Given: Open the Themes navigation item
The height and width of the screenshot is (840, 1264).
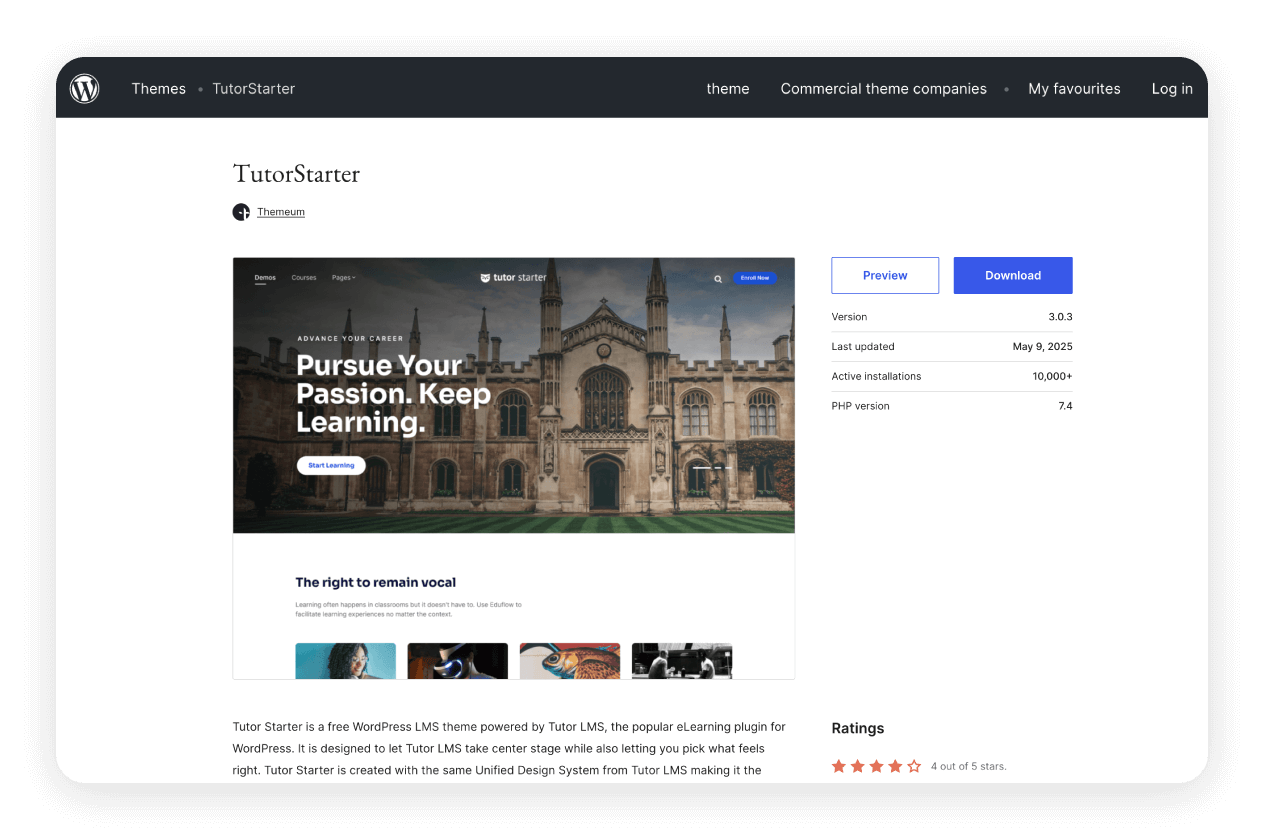Looking at the screenshot, I should point(158,89).
